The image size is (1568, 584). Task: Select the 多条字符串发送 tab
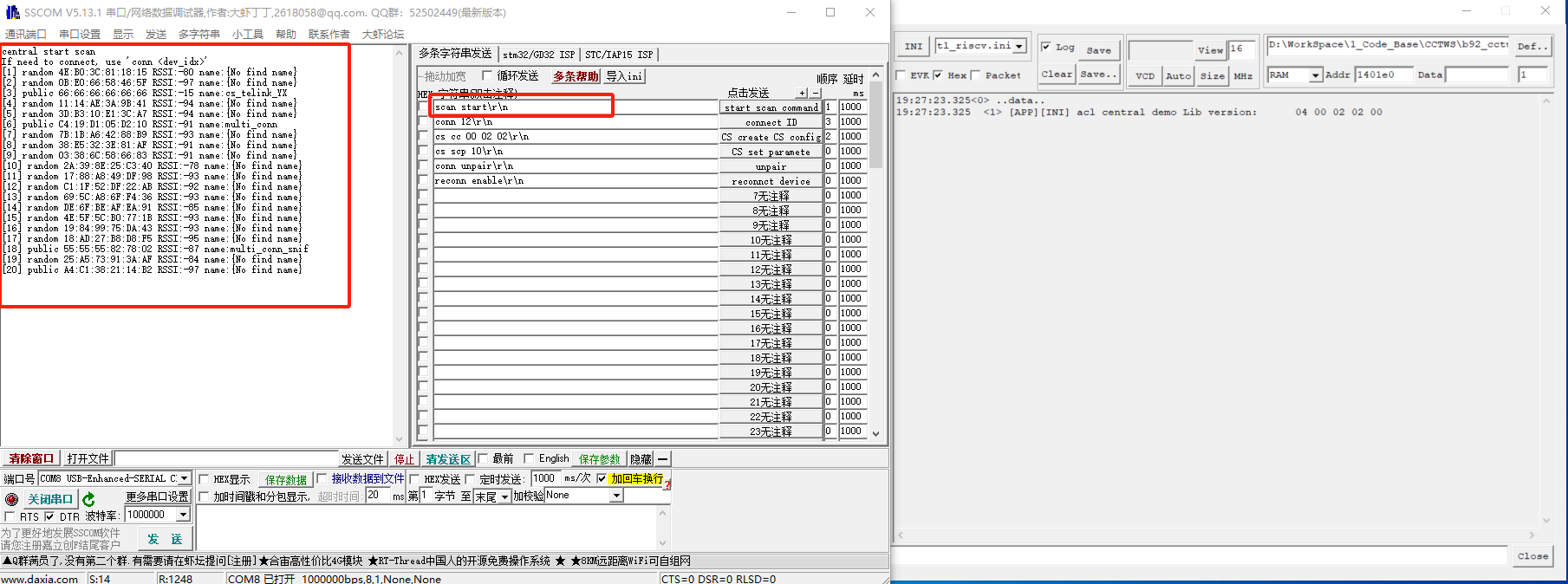coord(455,53)
